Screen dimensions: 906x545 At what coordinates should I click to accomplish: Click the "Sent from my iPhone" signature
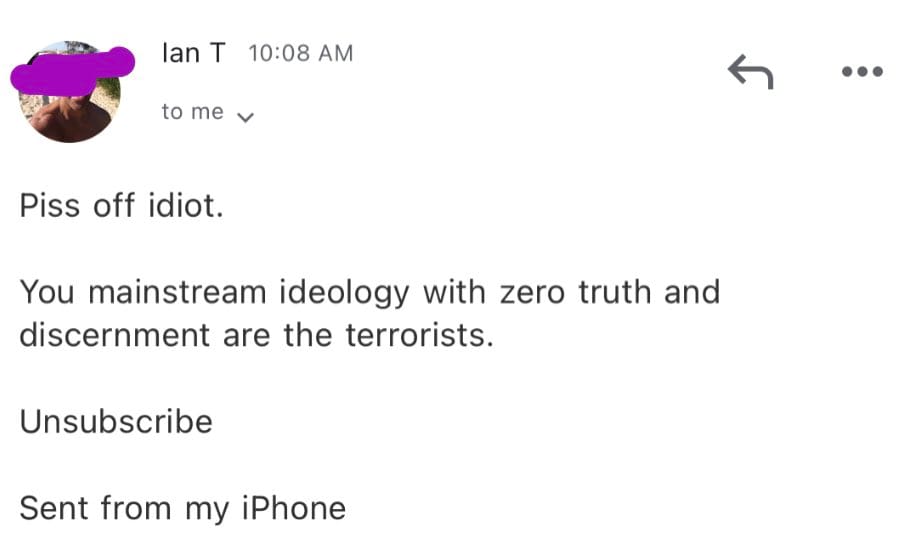(183, 509)
